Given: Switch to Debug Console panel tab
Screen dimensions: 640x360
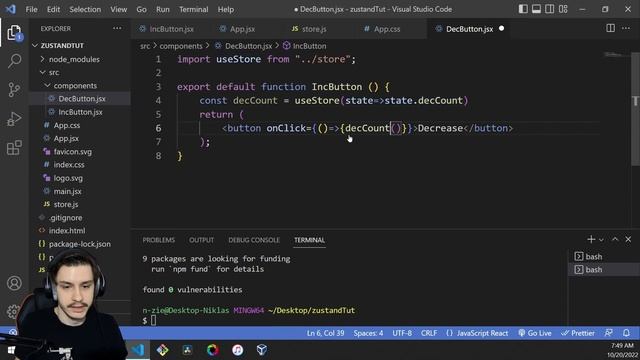Looking at the screenshot, I should (254, 240).
